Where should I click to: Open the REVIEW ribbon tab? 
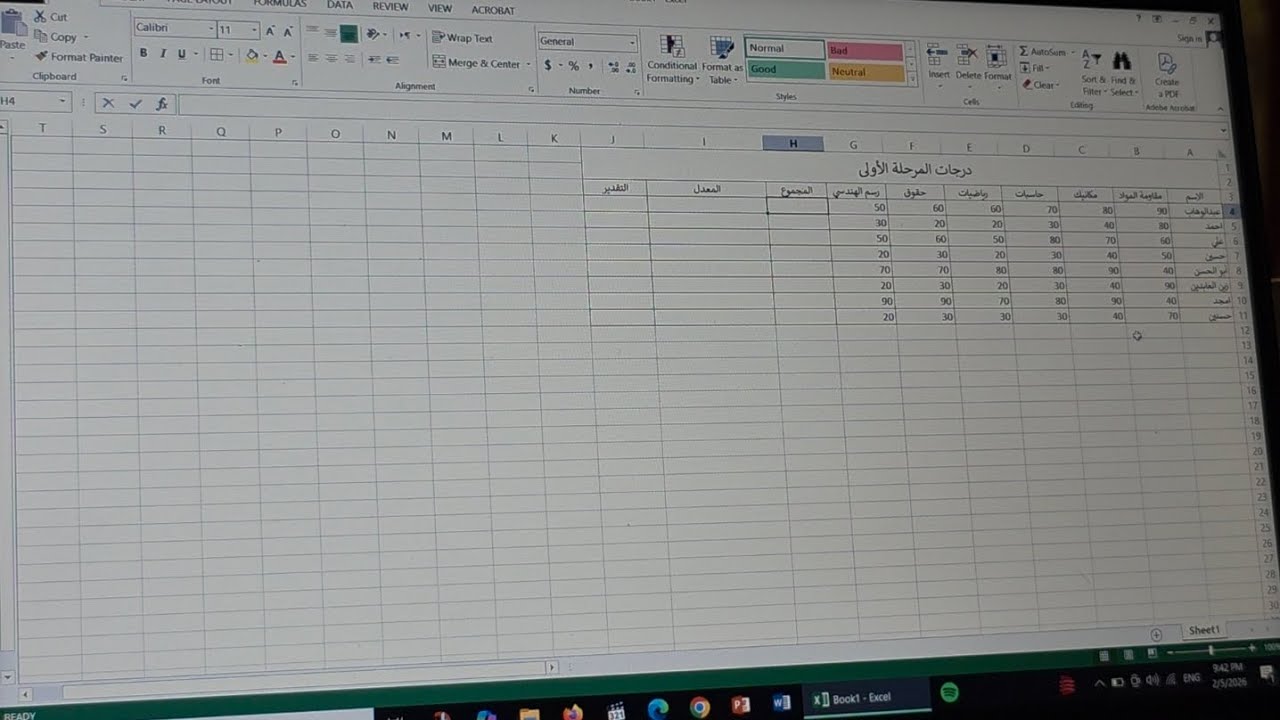pos(390,7)
